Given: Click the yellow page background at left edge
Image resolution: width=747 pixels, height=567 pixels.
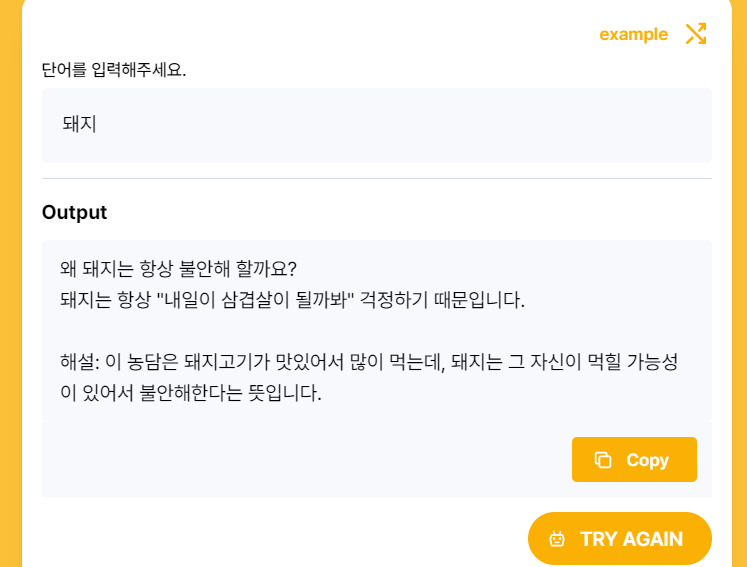Looking at the screenshot, I should pos(10,284).
